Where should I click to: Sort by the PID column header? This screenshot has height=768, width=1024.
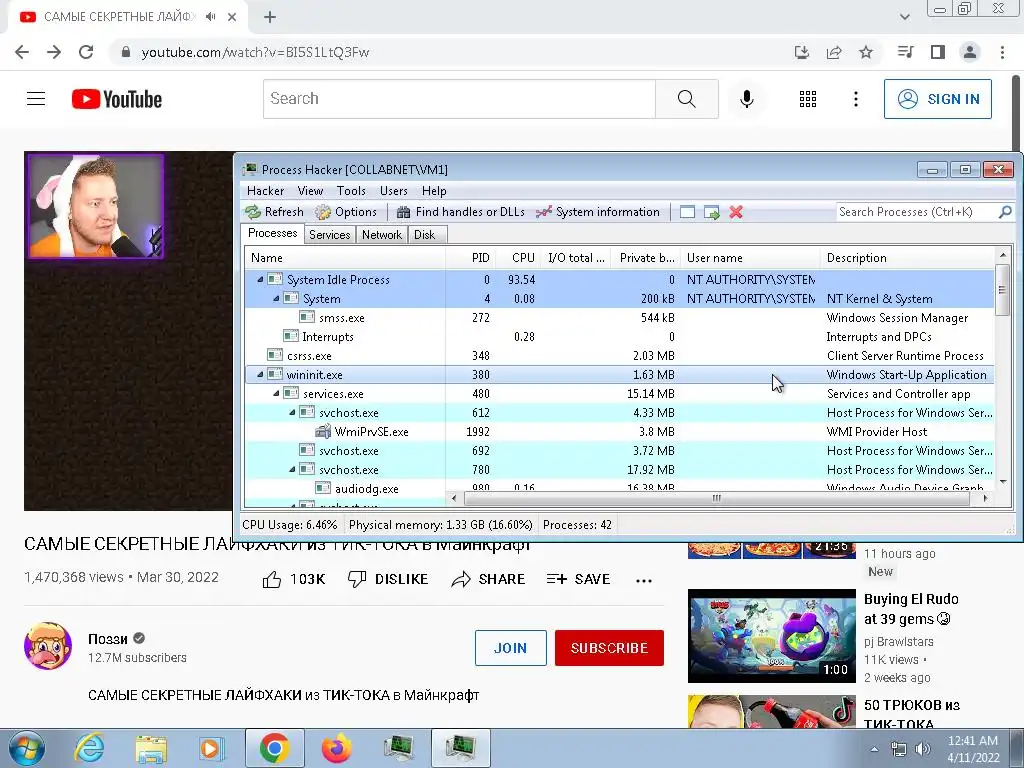[470, 257]
